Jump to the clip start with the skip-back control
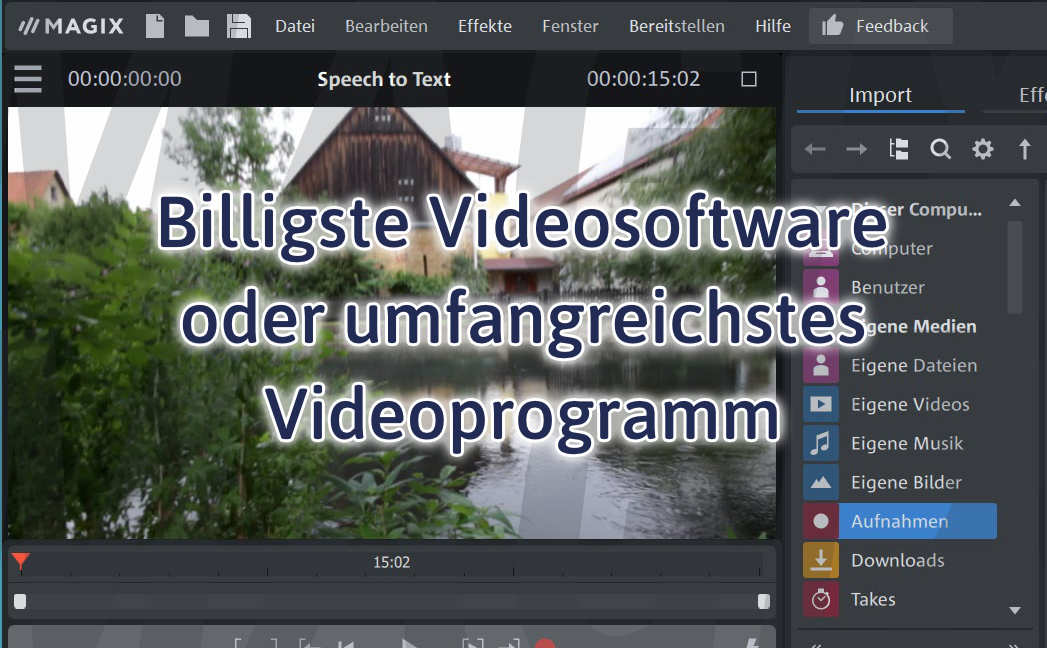This screenshot has height=648, width=1047. coord(347,644)
